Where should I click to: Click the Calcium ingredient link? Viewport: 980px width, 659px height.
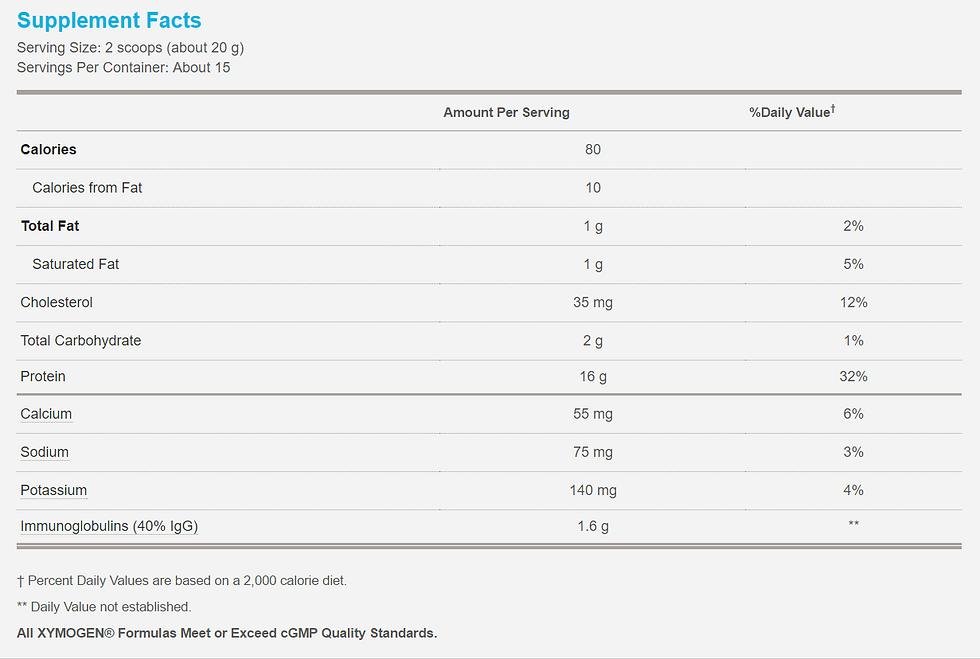point(46,414)
